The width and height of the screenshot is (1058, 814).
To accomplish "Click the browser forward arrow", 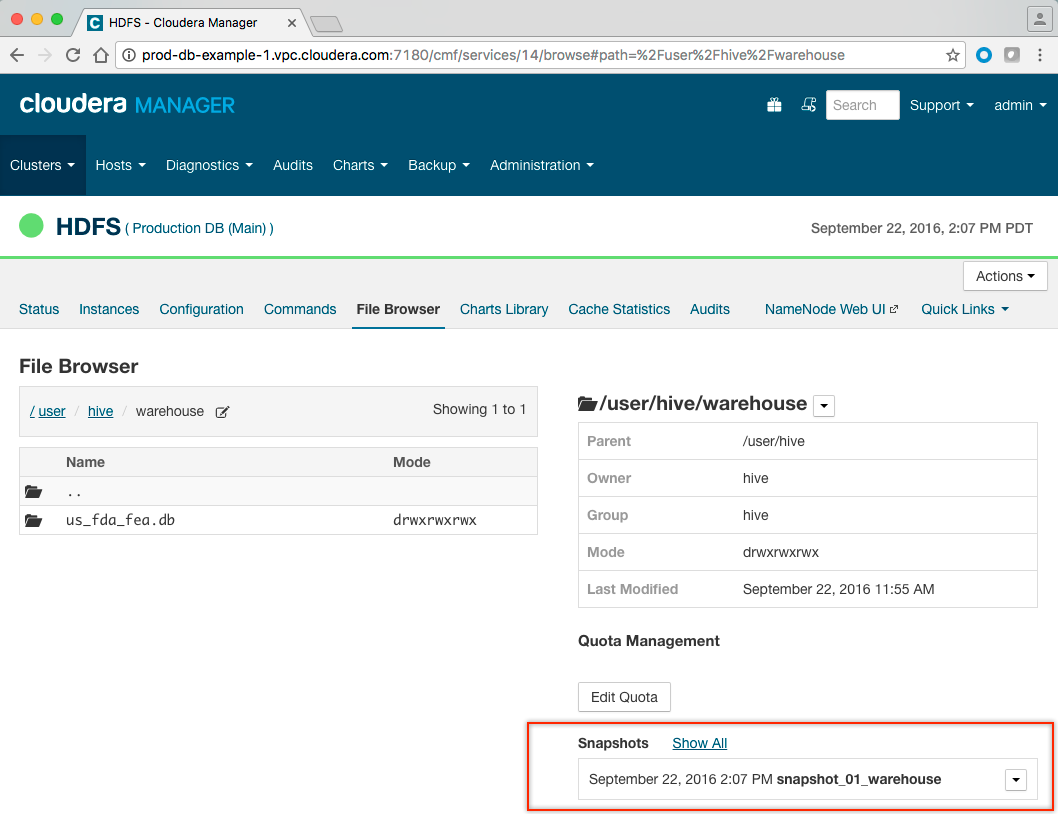I will click(x=45, y=55).
